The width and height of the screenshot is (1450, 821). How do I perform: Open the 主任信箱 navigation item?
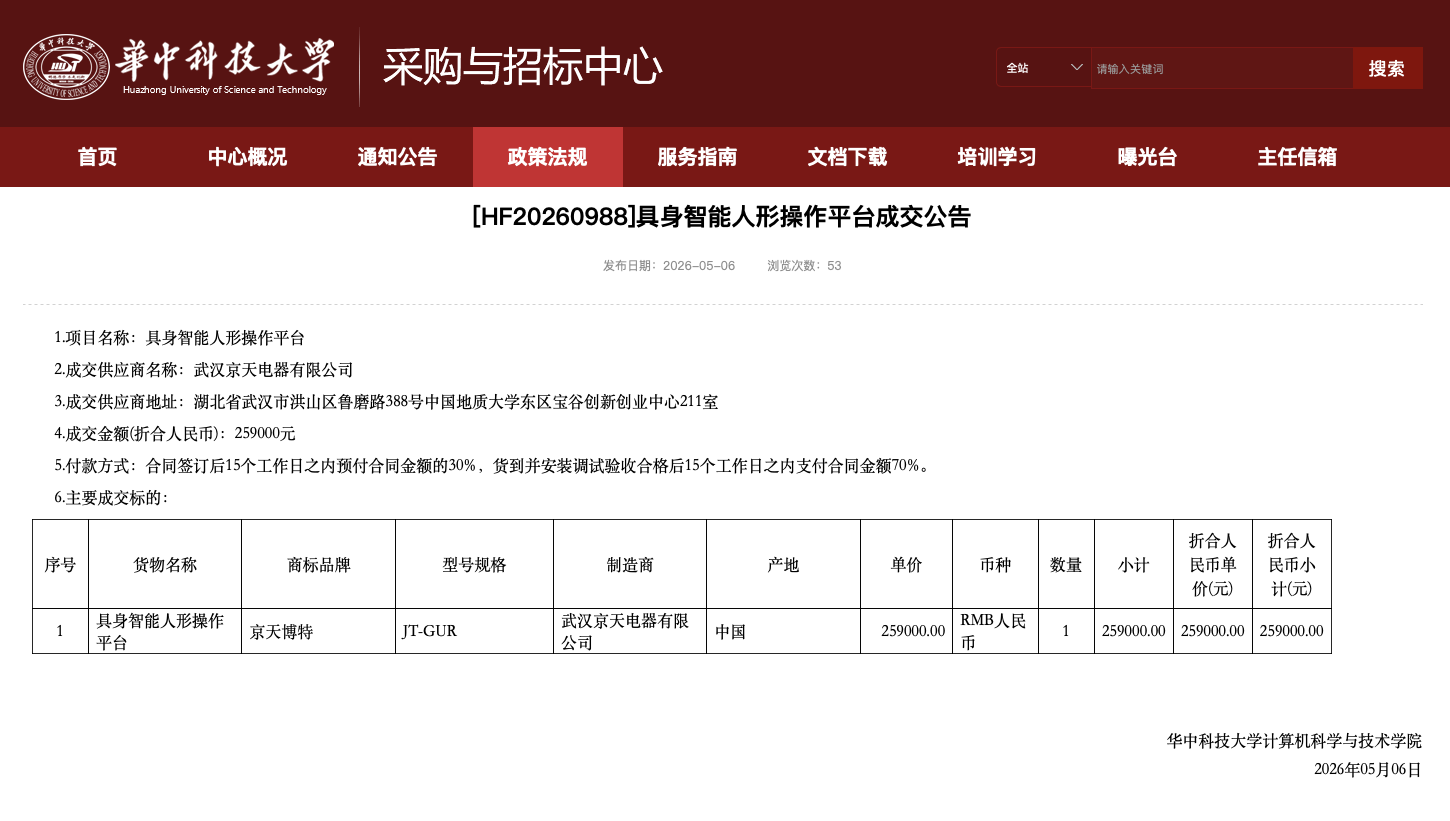1298,157
